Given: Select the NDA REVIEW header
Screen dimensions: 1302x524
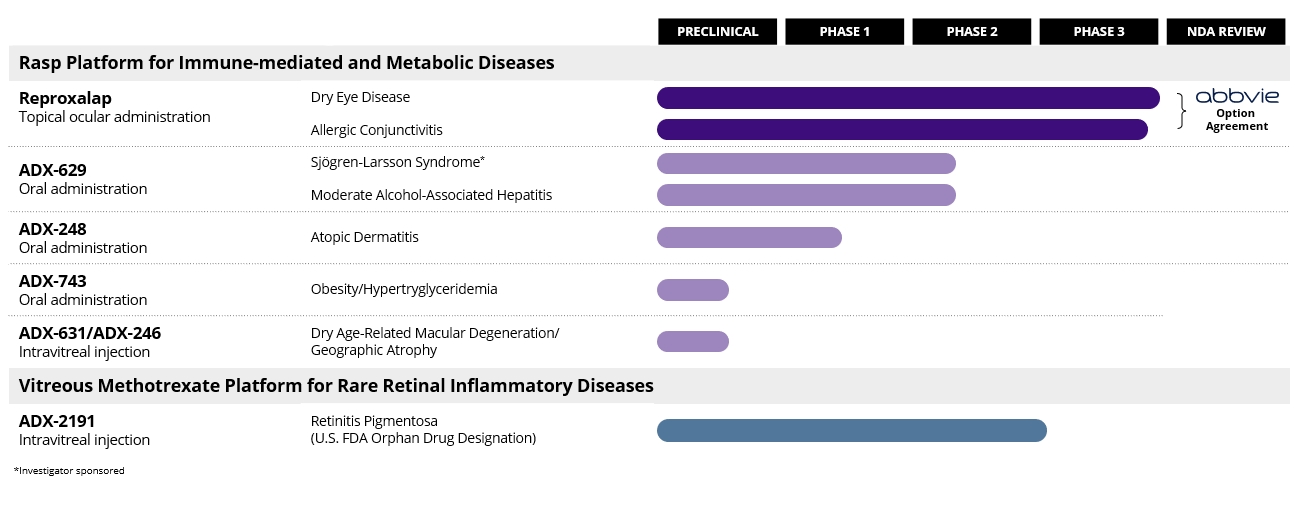Looking at the screenshot, I should point(1226,32).
